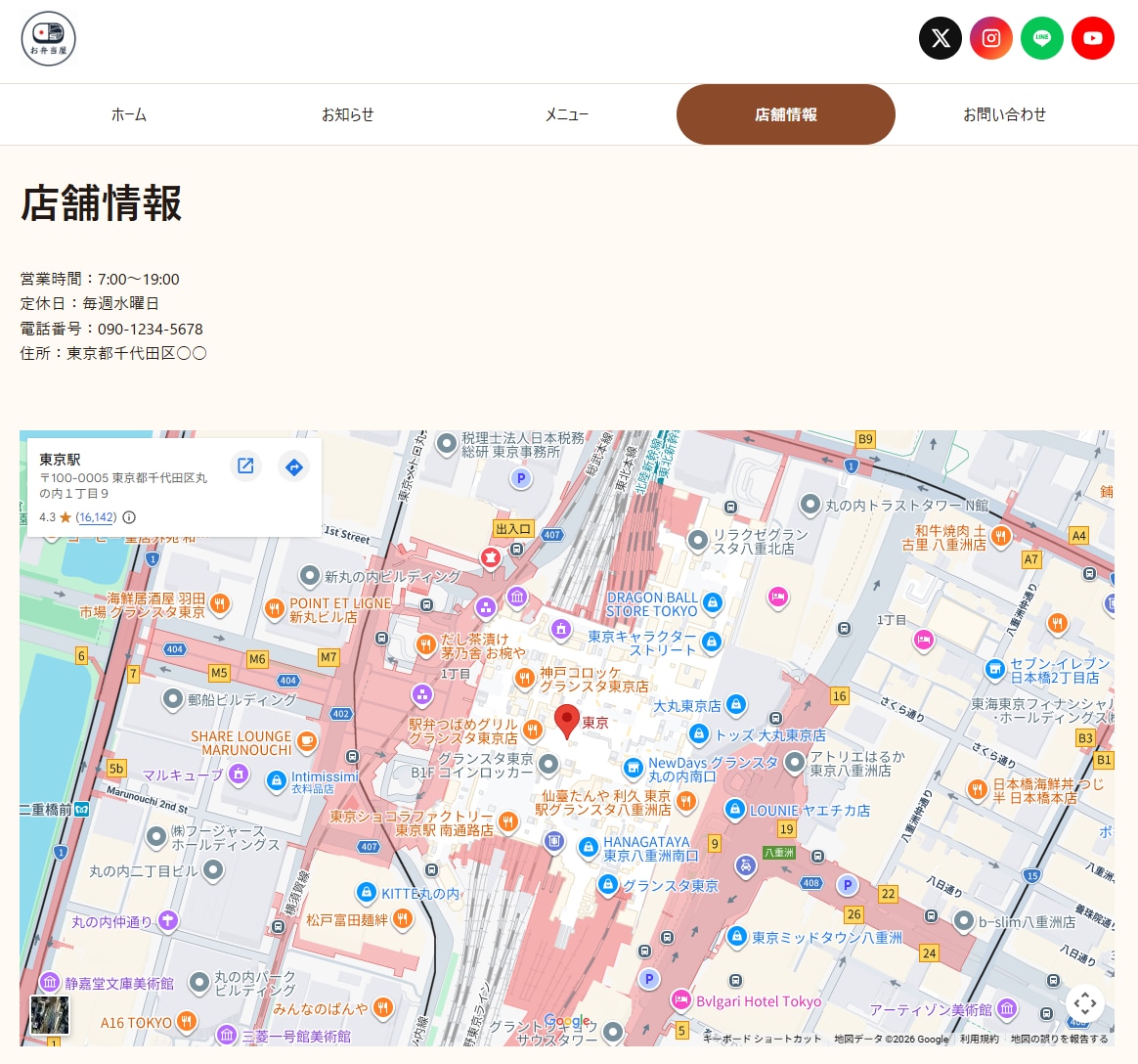1138x1064 pixels.
Task: Select Bvlgari Hotel Tokyo marker
Action: point(680,1000)
